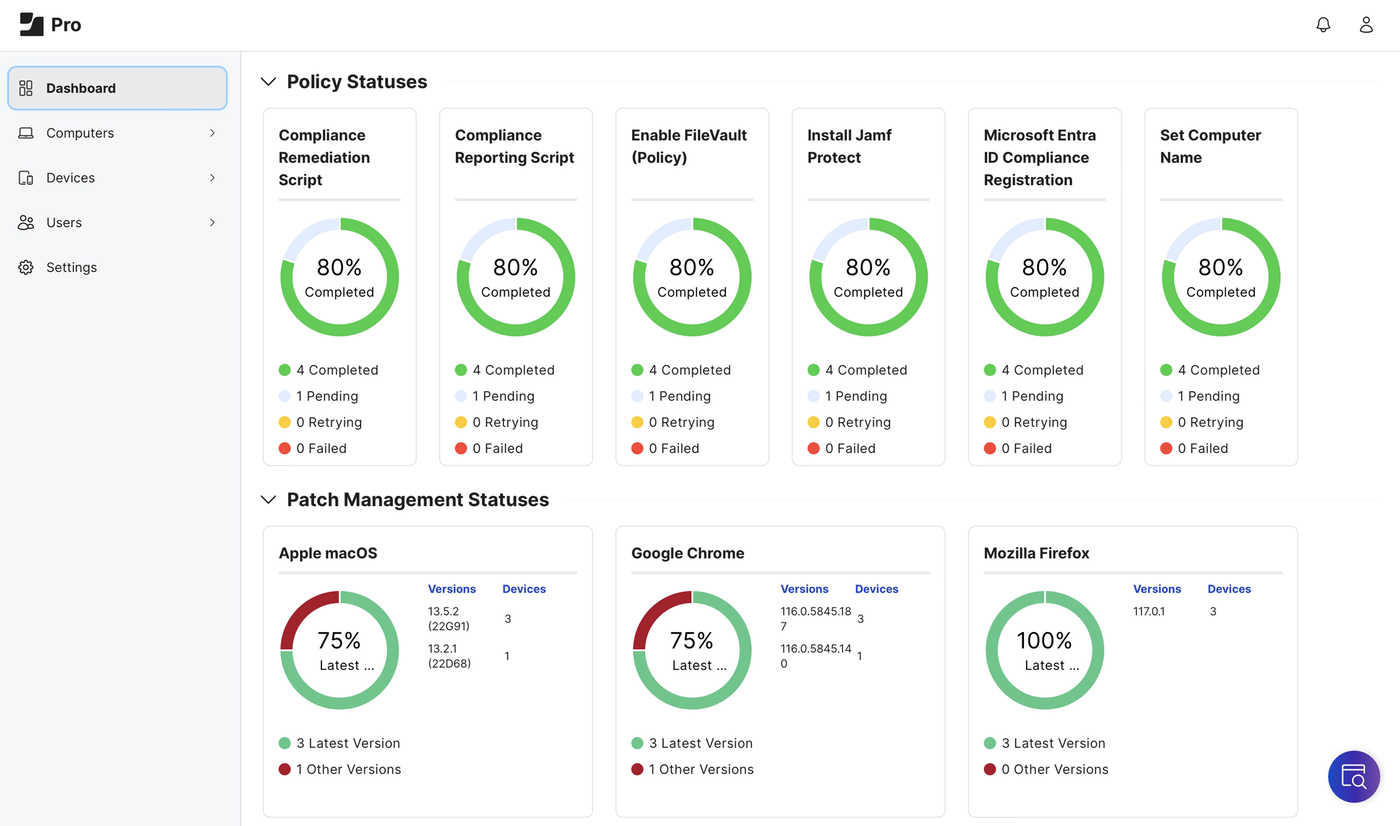This screenshot has width=1400, height=826.
Task: Open the notifications bell
Action: click(1323, 25)
